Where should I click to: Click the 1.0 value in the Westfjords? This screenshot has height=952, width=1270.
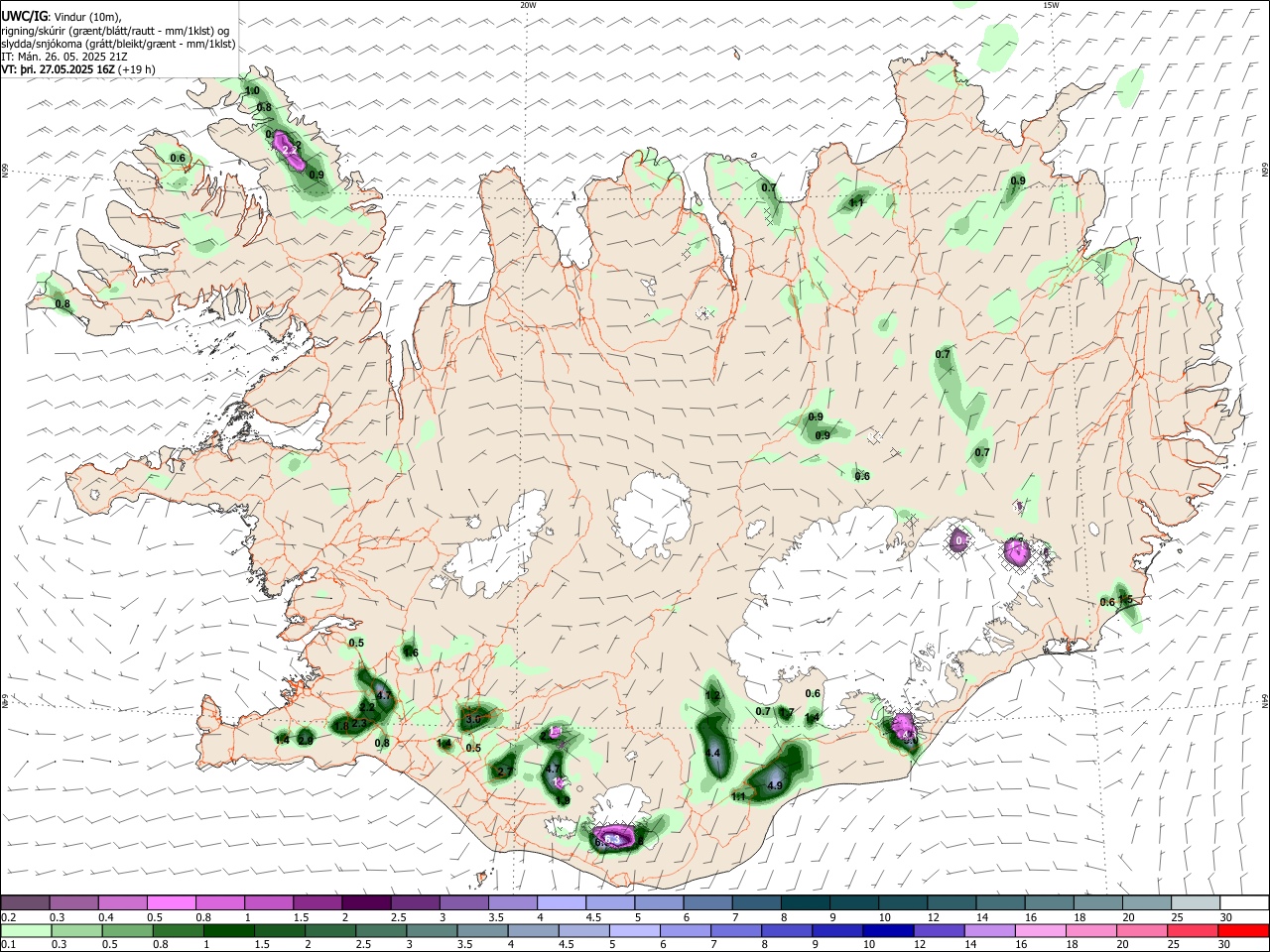[252, 91]
